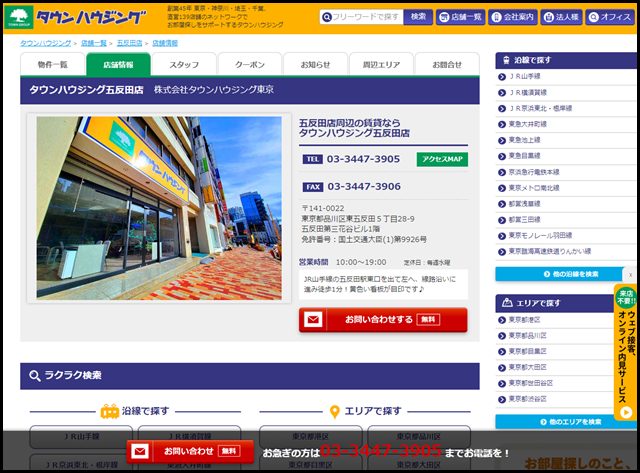Click the area icon in エリアで探す sidebar header

(x=507, y=302)
